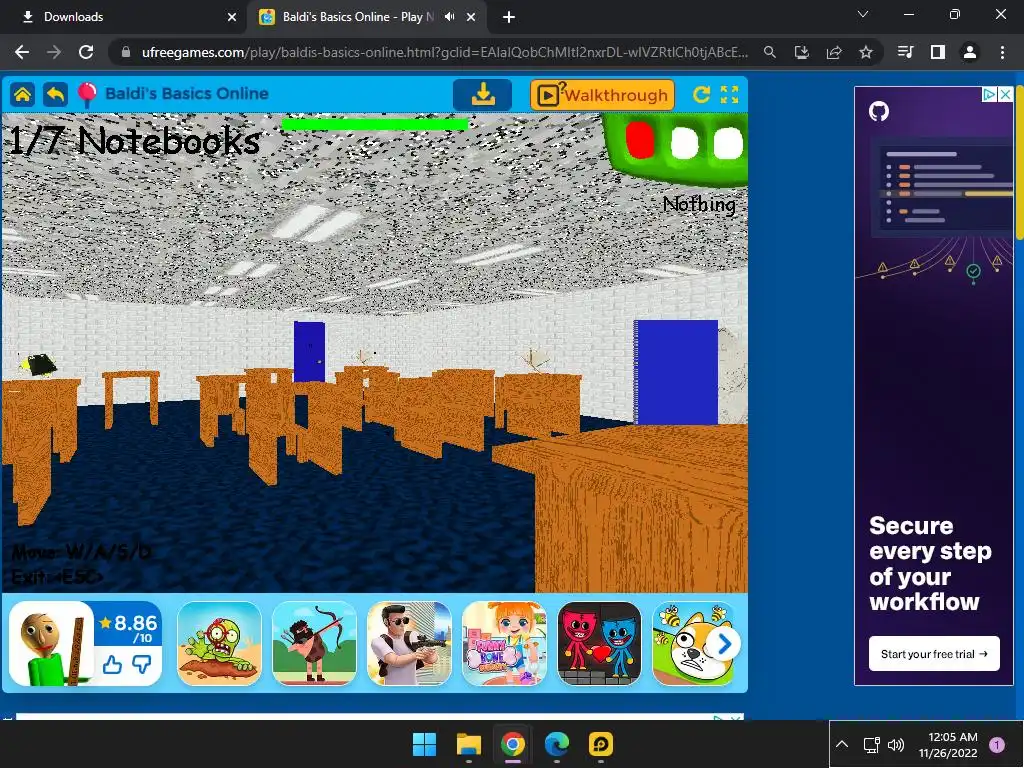This screenshot has width=1024, height=768.
Task: Click the large blue door in game
Action: [677, 372]
